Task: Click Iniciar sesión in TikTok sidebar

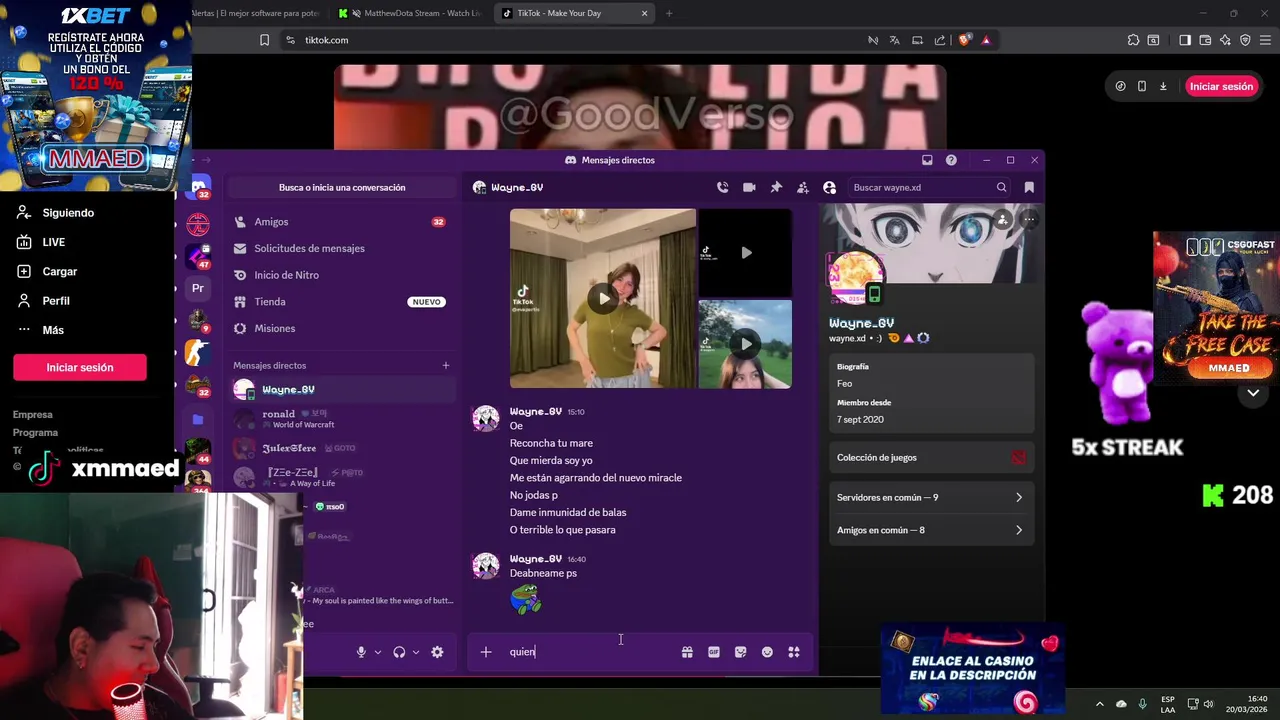Action: point(80,368)
